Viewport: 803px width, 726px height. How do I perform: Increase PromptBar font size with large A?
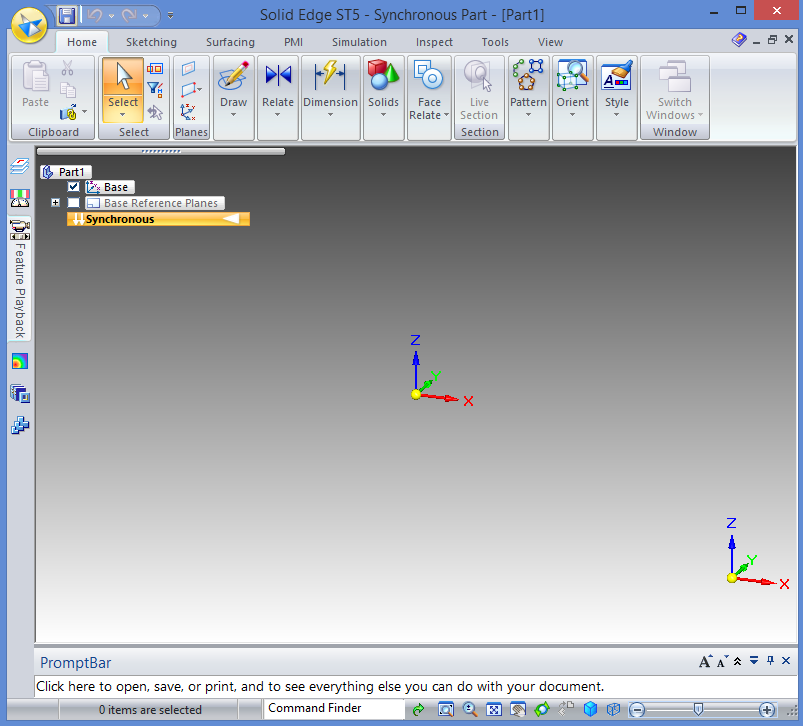[705, 661]
